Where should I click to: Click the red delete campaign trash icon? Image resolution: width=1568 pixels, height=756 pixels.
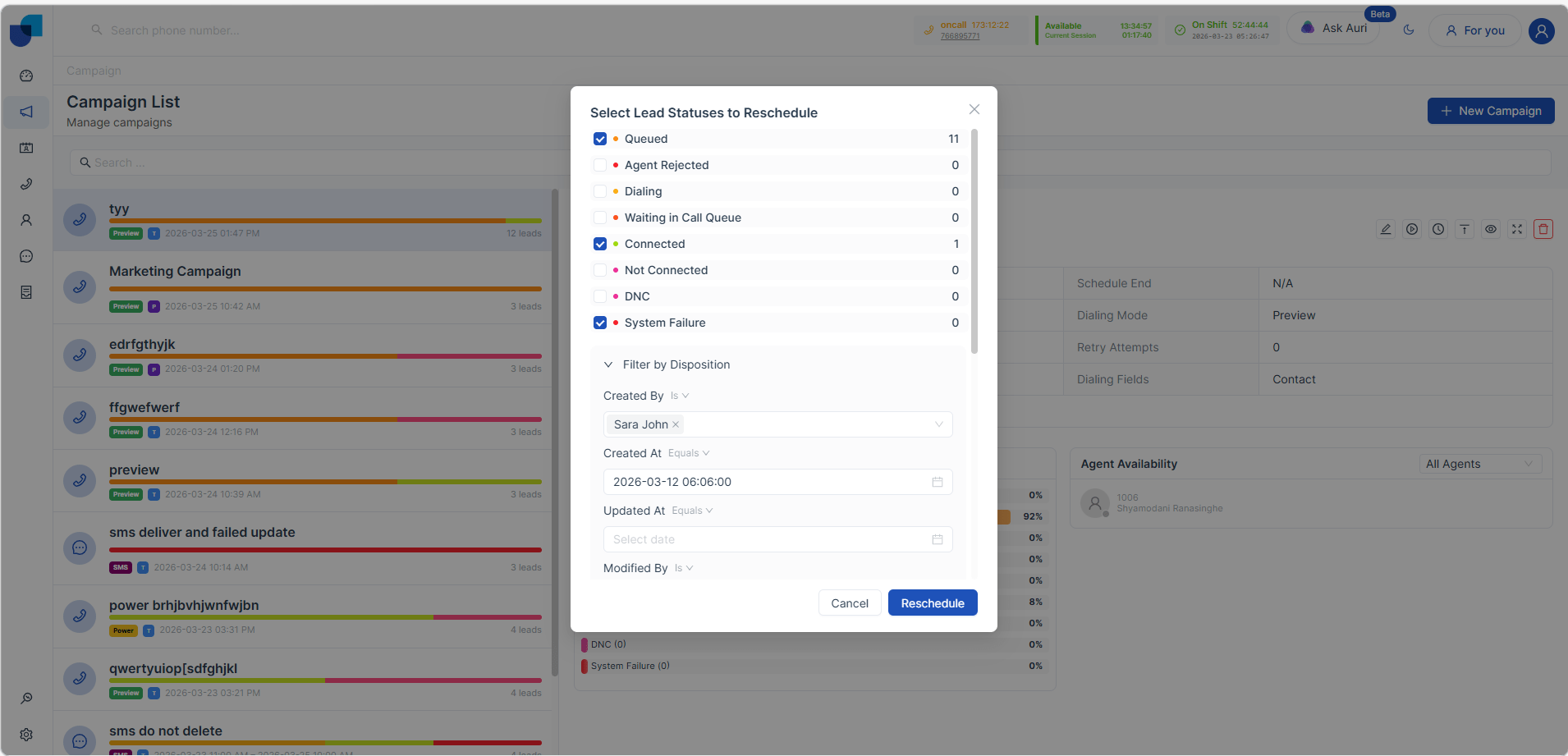[1543, 229]
